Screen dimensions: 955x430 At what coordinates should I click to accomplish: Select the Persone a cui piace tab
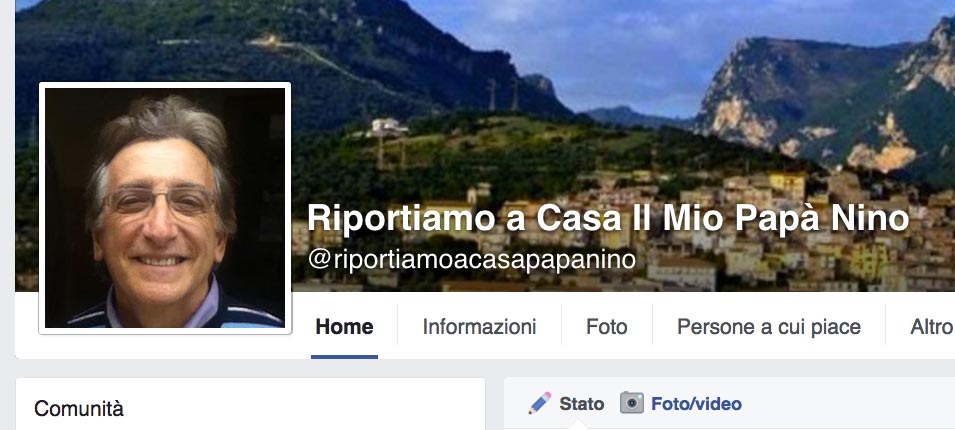[769, 327]
